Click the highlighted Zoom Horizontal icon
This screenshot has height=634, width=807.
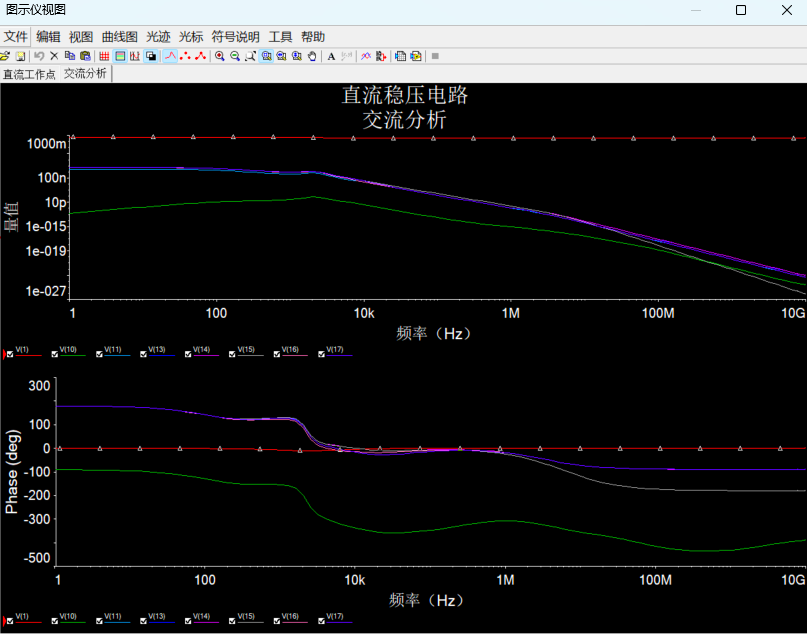point(266,56)
